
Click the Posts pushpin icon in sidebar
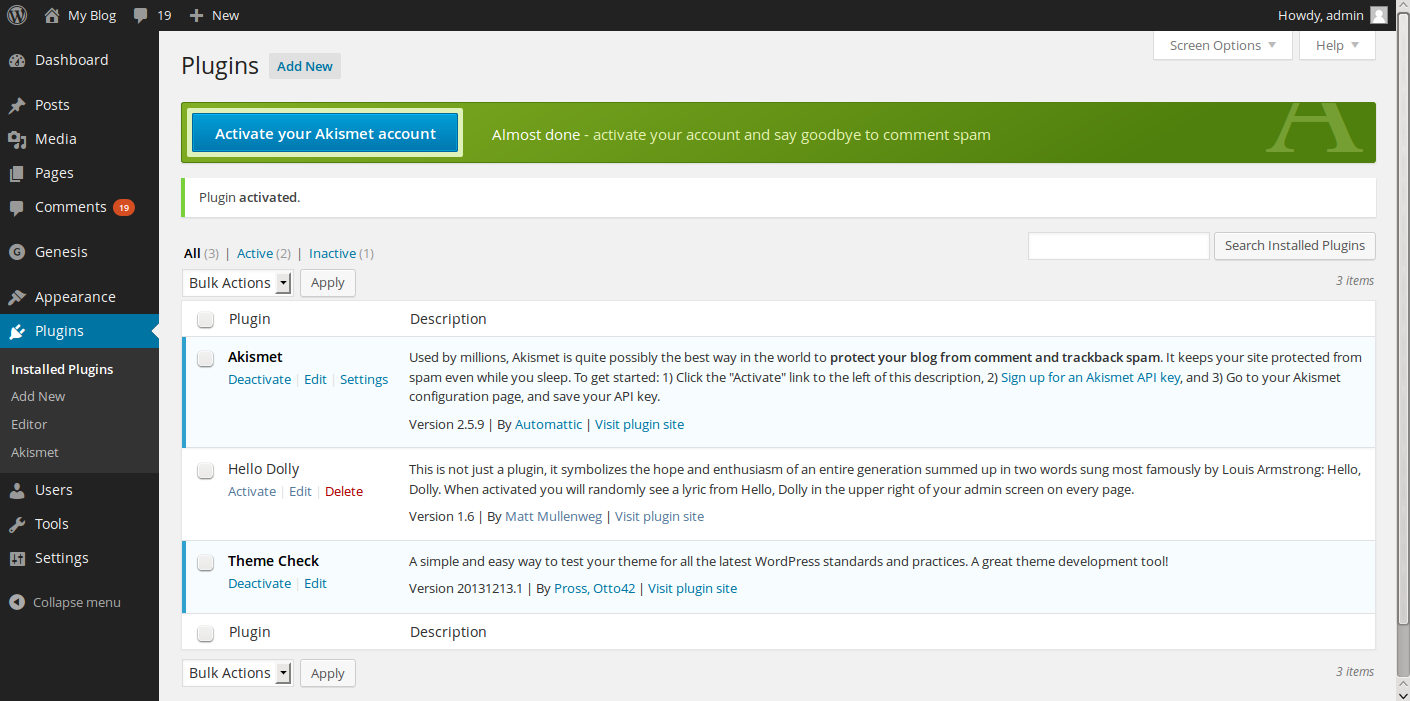(x=17, y=105)
